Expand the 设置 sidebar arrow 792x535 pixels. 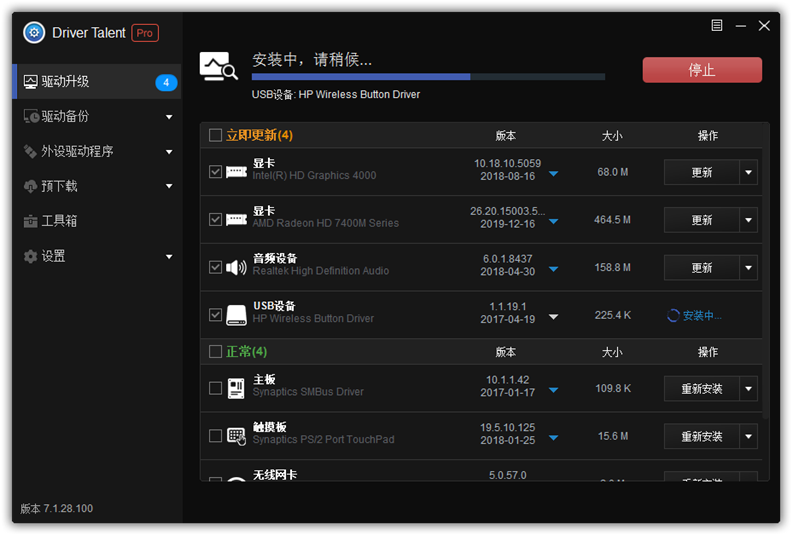coord(169,257)
